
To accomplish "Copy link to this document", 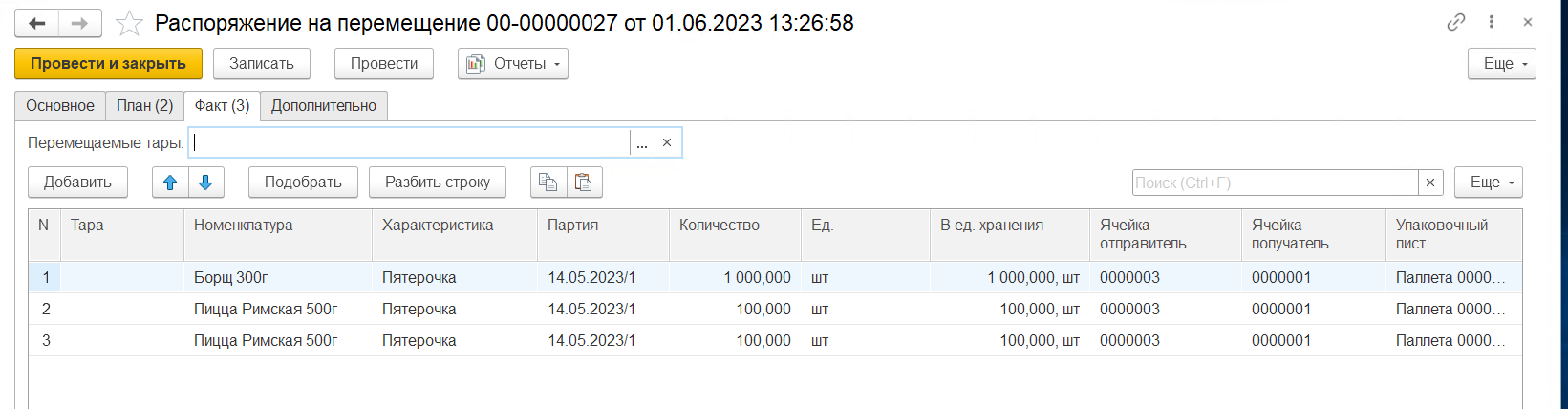I will [x=1456, y=22].
